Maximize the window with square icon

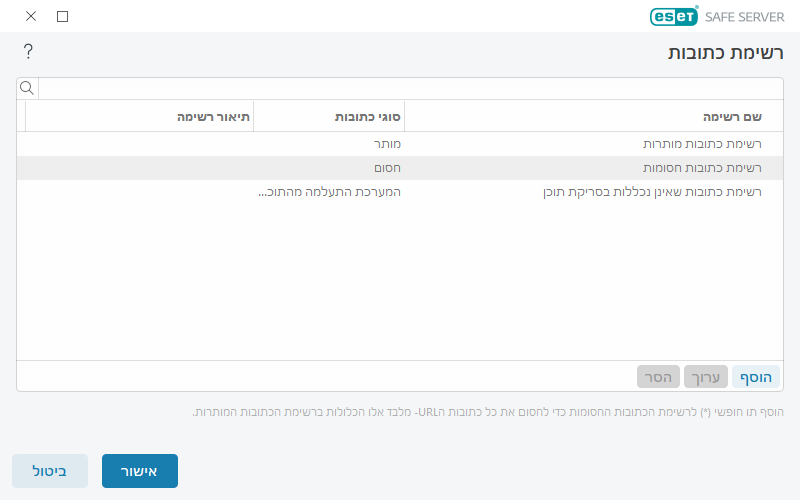pos(62,16)
